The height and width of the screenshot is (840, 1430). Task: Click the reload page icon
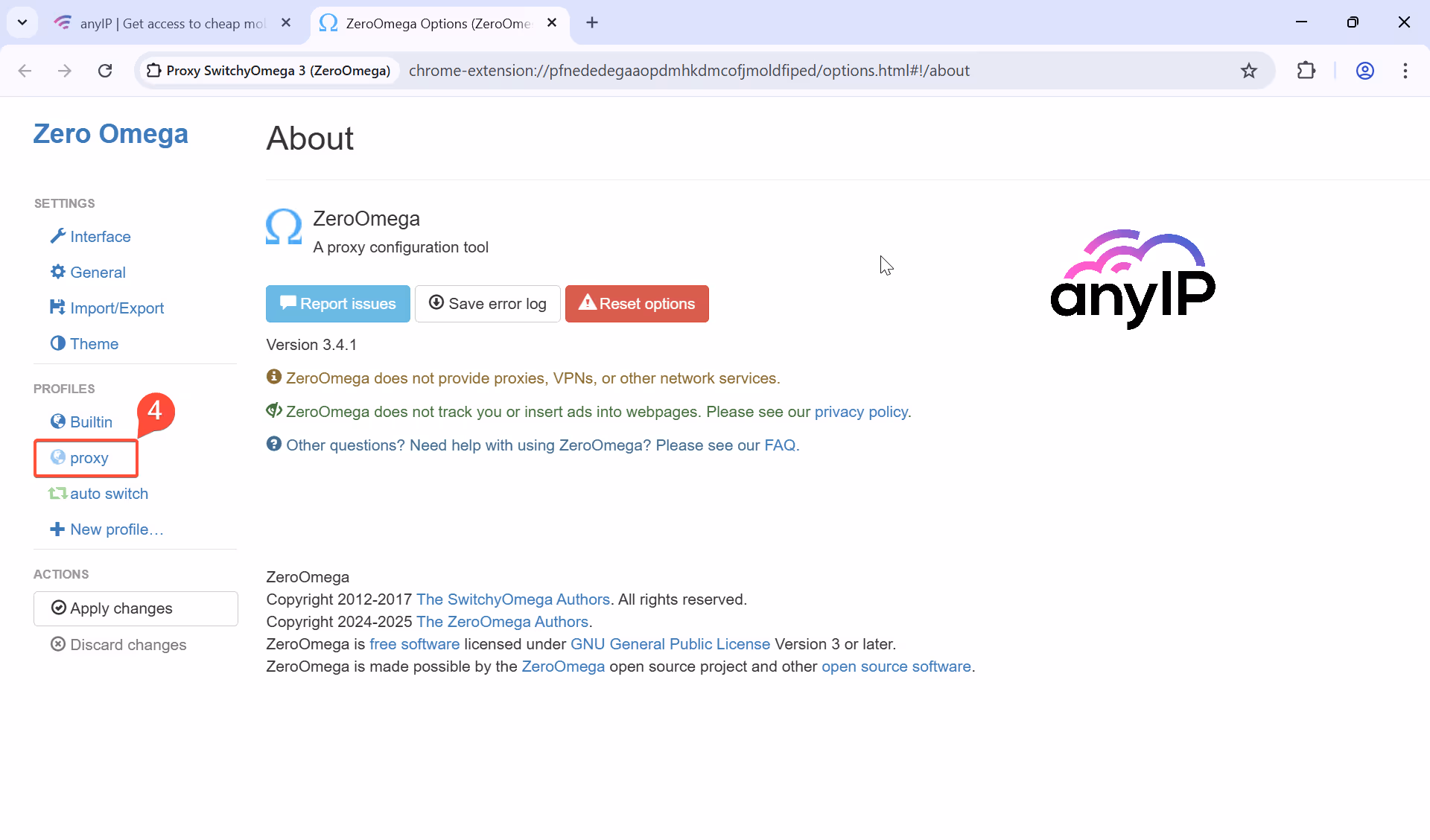point(105,70)
